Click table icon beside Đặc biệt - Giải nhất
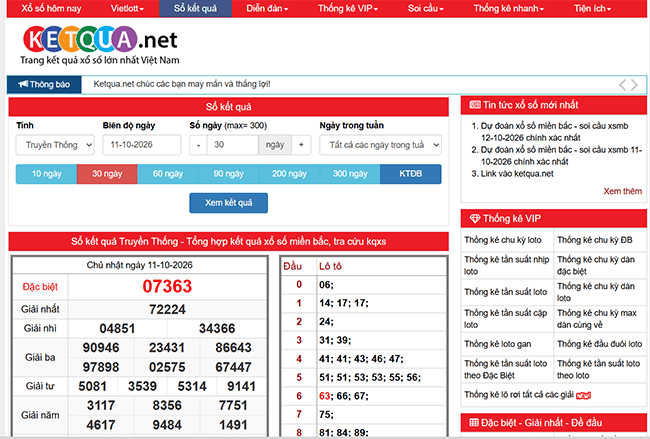 474,422
